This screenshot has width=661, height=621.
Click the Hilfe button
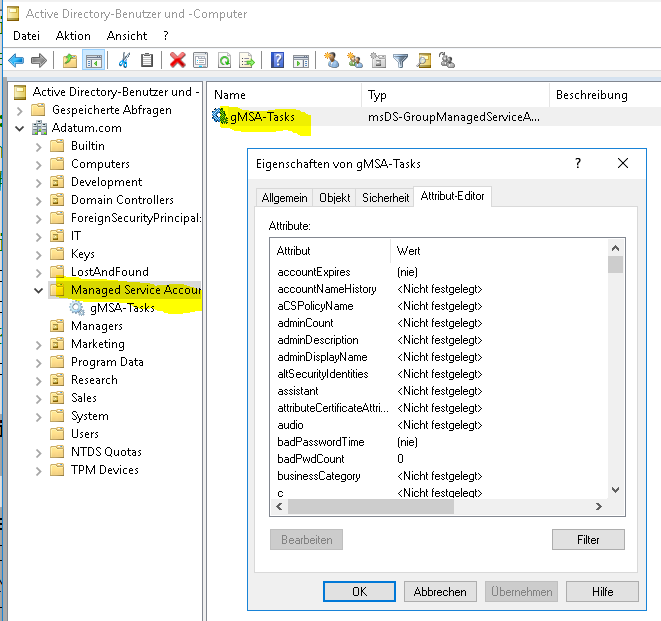602,591
